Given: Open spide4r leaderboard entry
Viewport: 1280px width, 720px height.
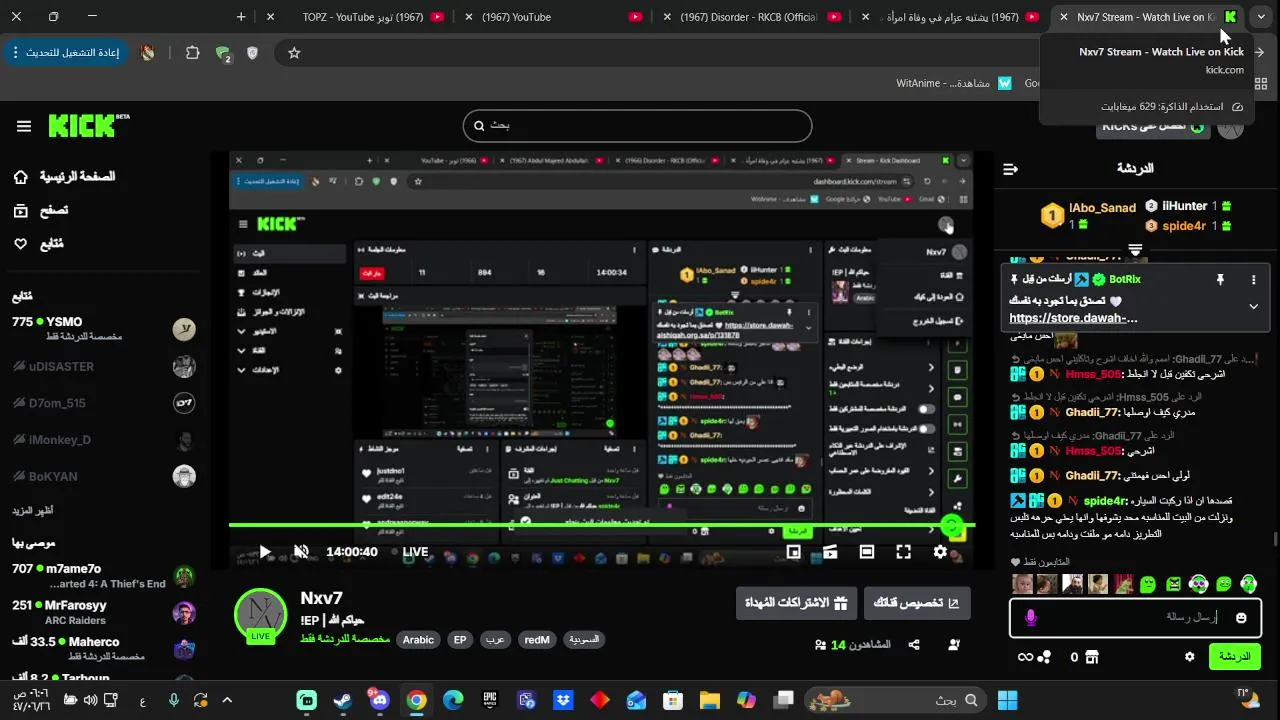Looking at the screenshot, I should point(1188,226).
